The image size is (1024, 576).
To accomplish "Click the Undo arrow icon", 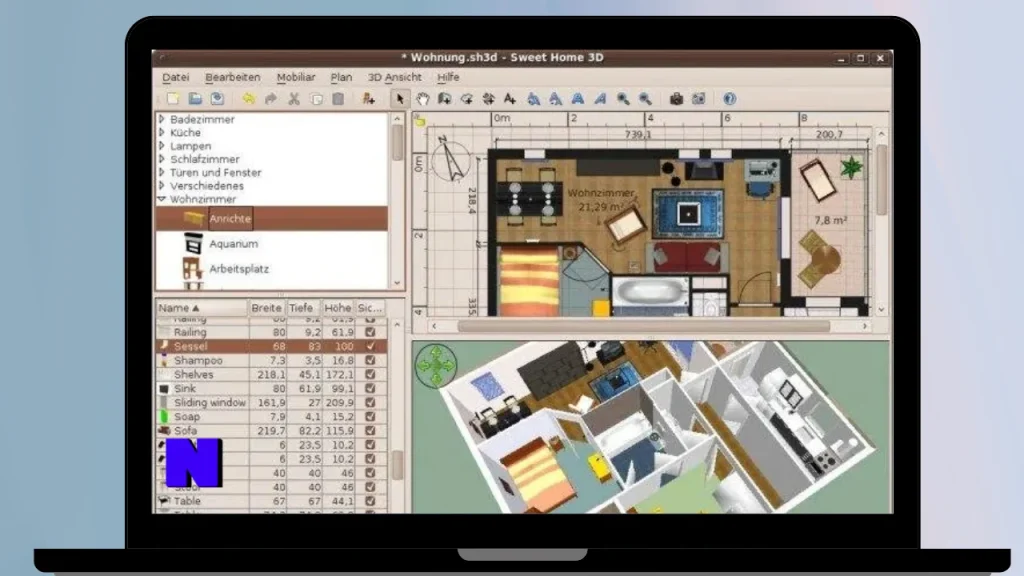I will (249, 99).
